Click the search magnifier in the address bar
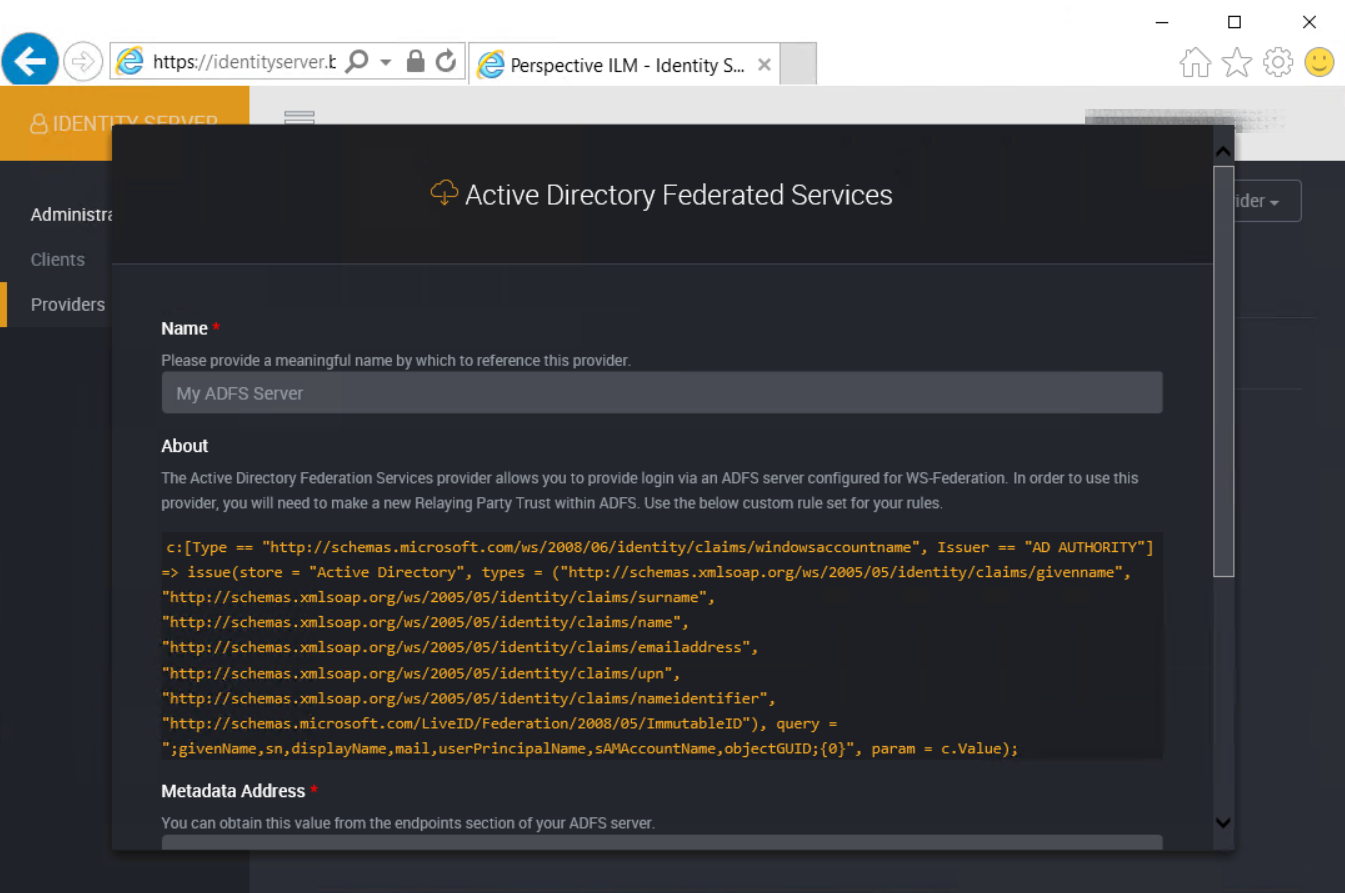1345x893 pixels. coord(356,63)
